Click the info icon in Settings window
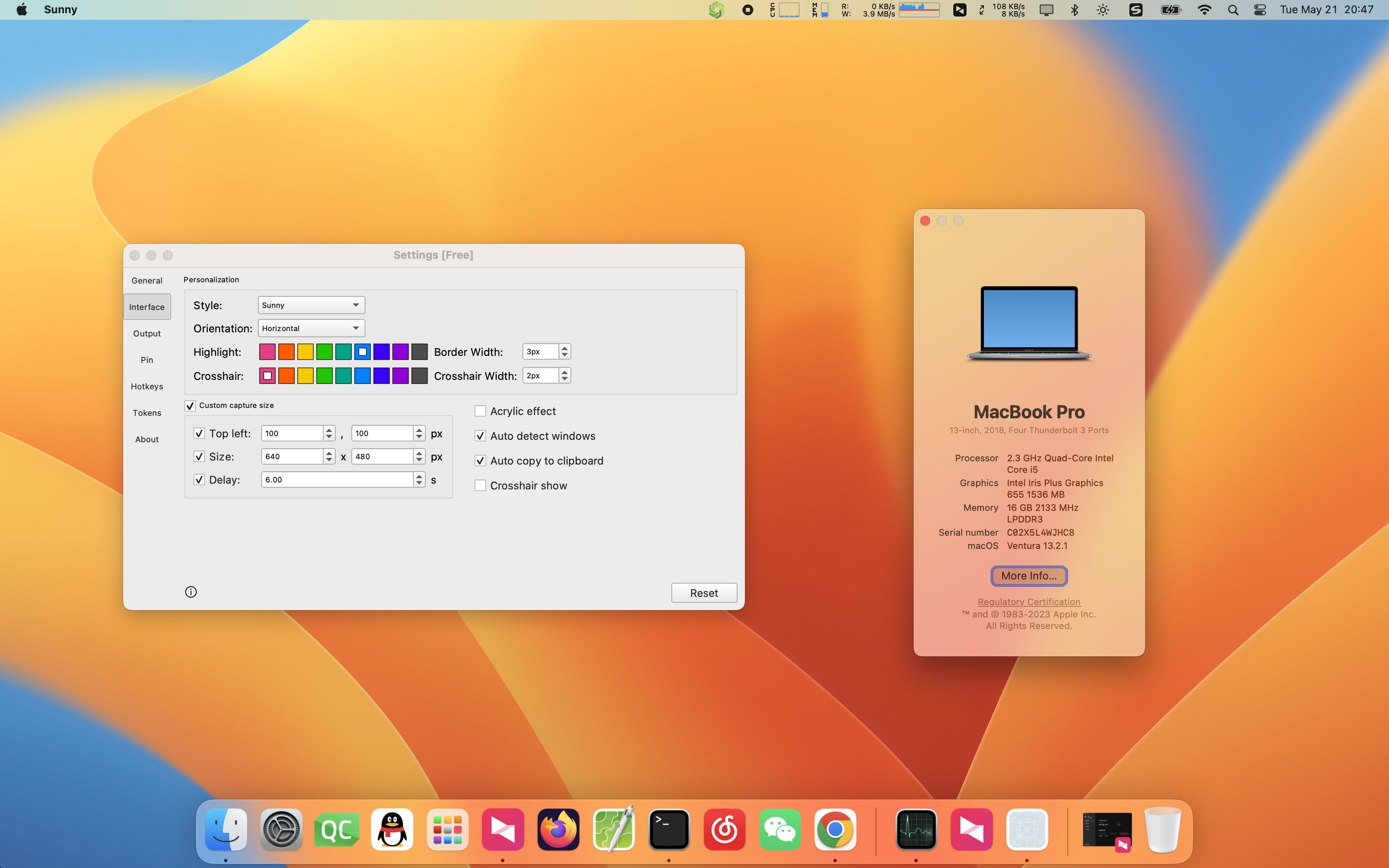This screenshot has height=868, width=1389. coord(191,592)
